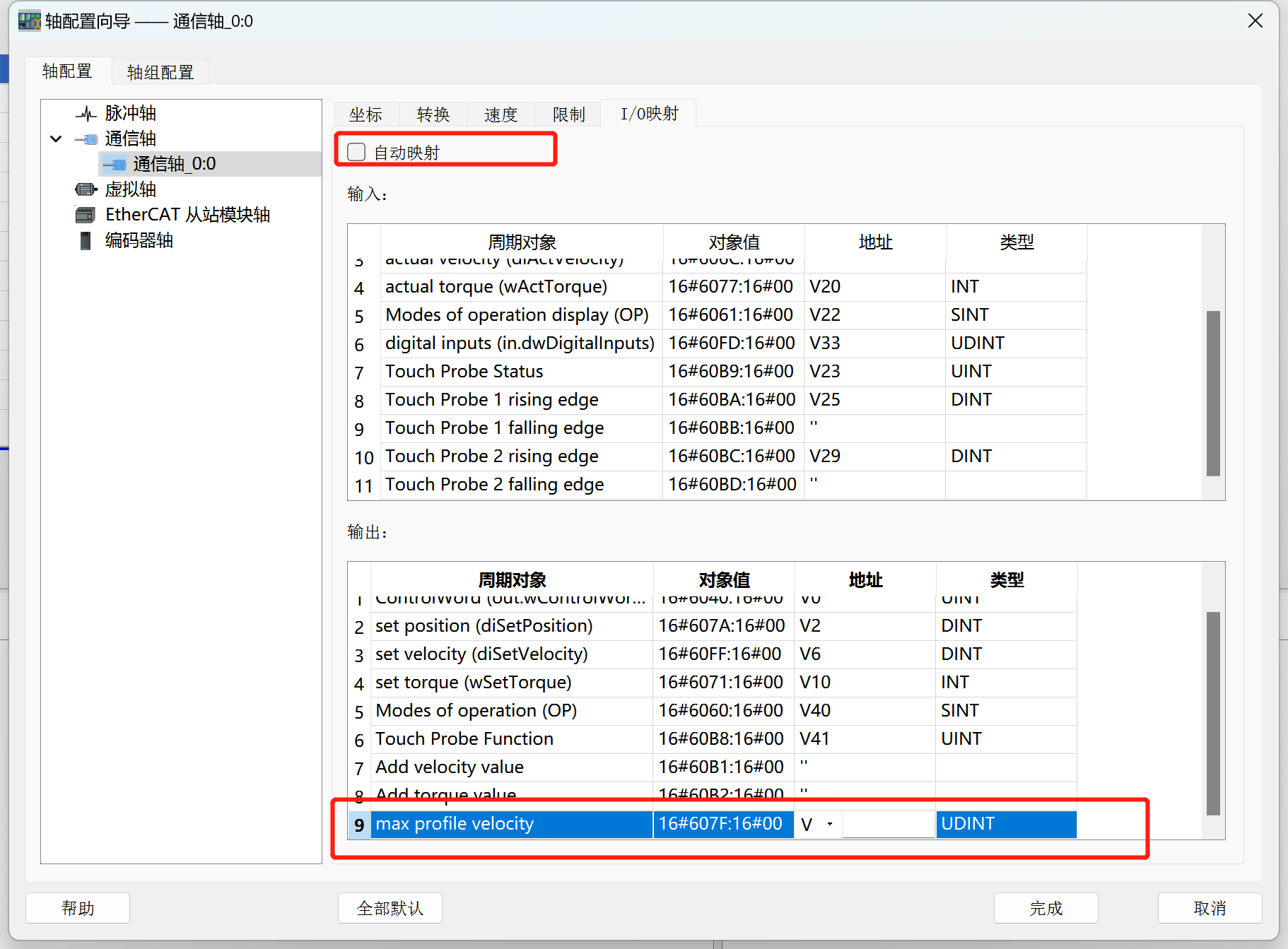Select 虚拟轴 in the axis tree
The height and width of the screenshot is (949, 1288).
click(131, 189)
